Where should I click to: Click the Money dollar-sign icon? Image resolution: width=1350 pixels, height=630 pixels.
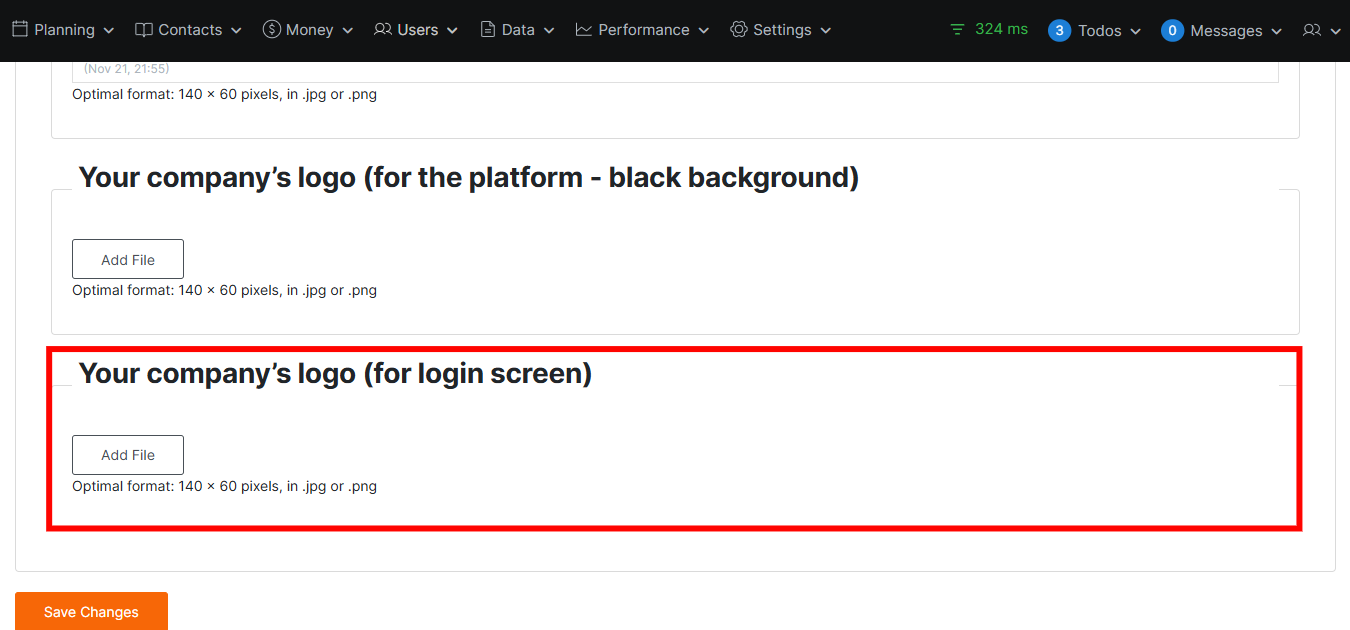[x=271, y=30]
